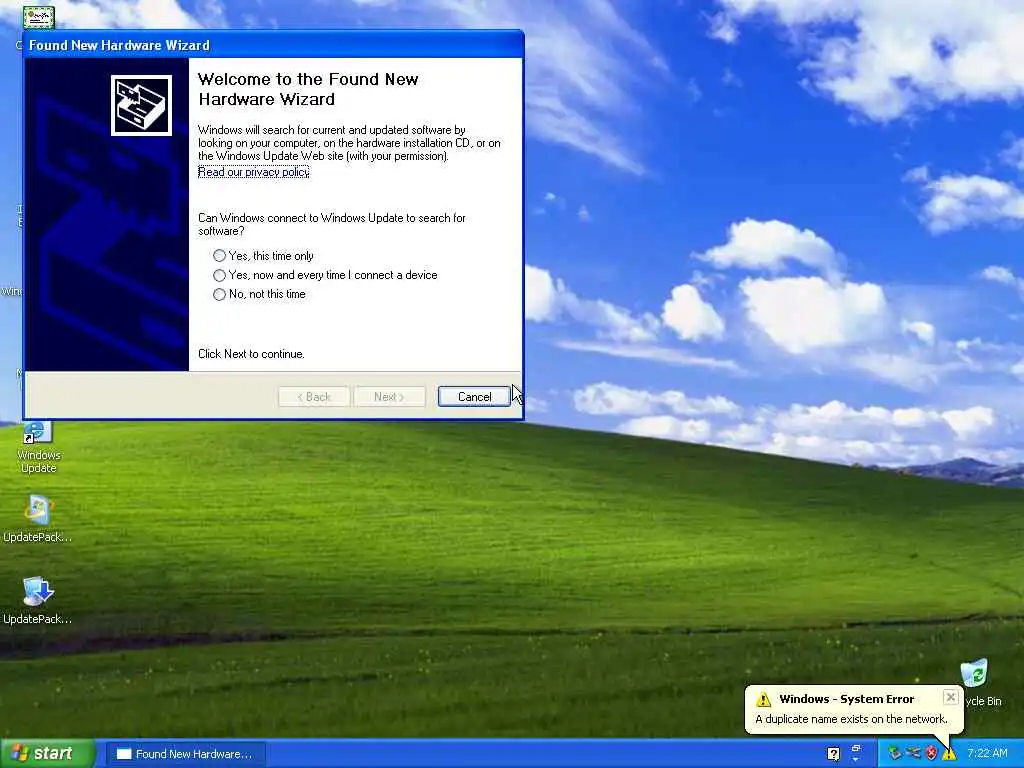
Task: Click the warning icon in error balloon
Action: [763, 699]
